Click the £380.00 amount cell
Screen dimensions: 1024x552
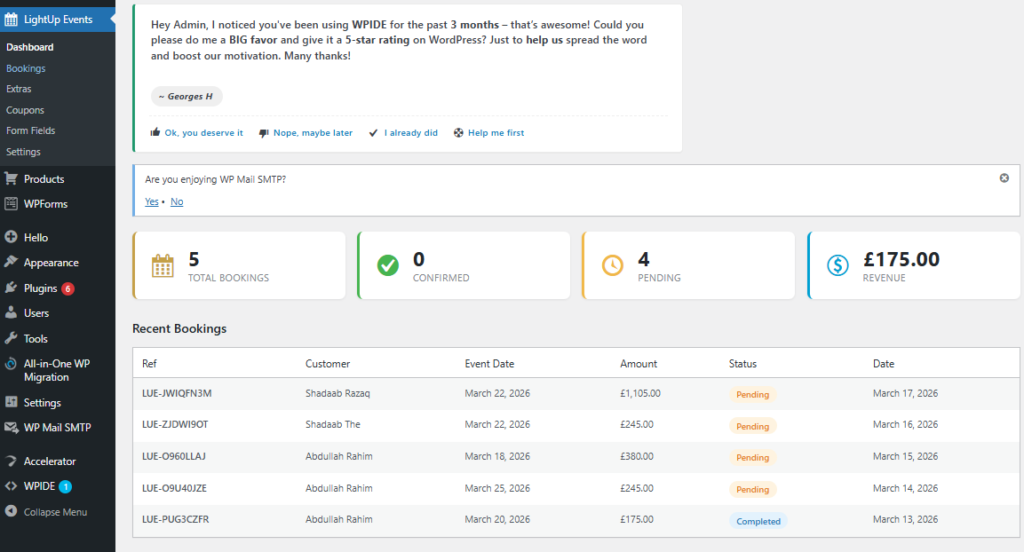[637, 457]
